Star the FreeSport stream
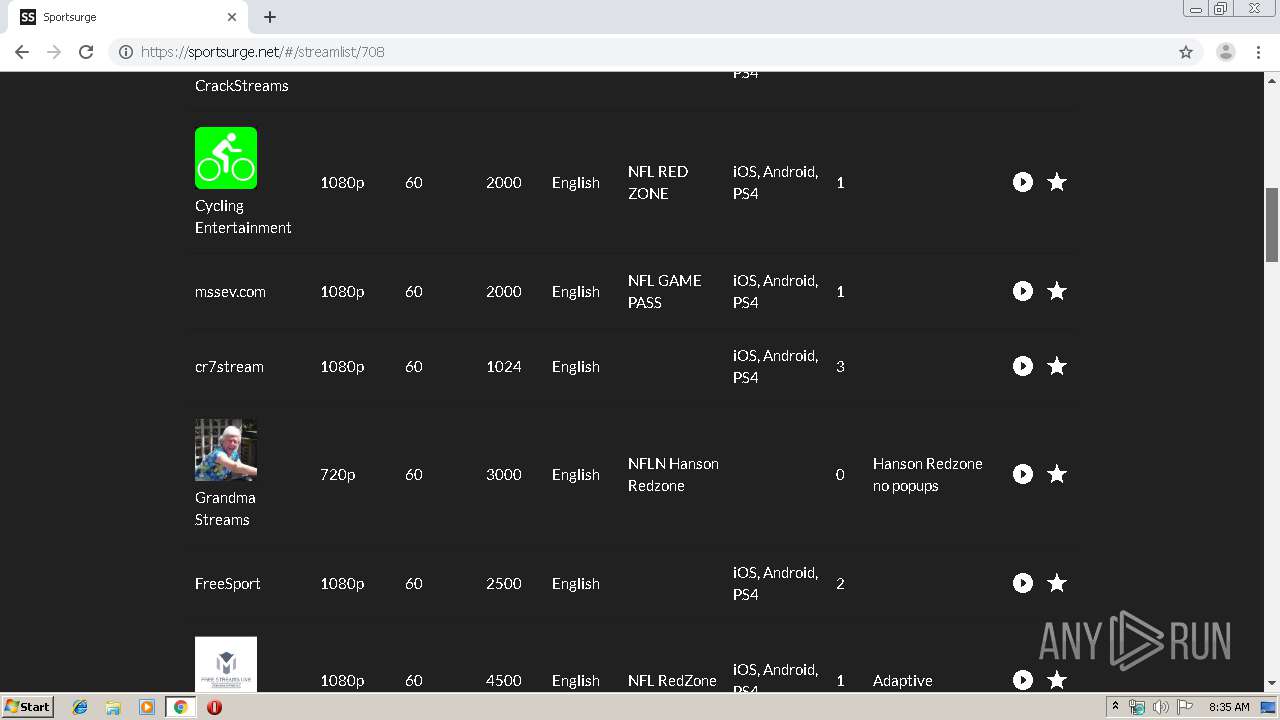 (1057, 583)
